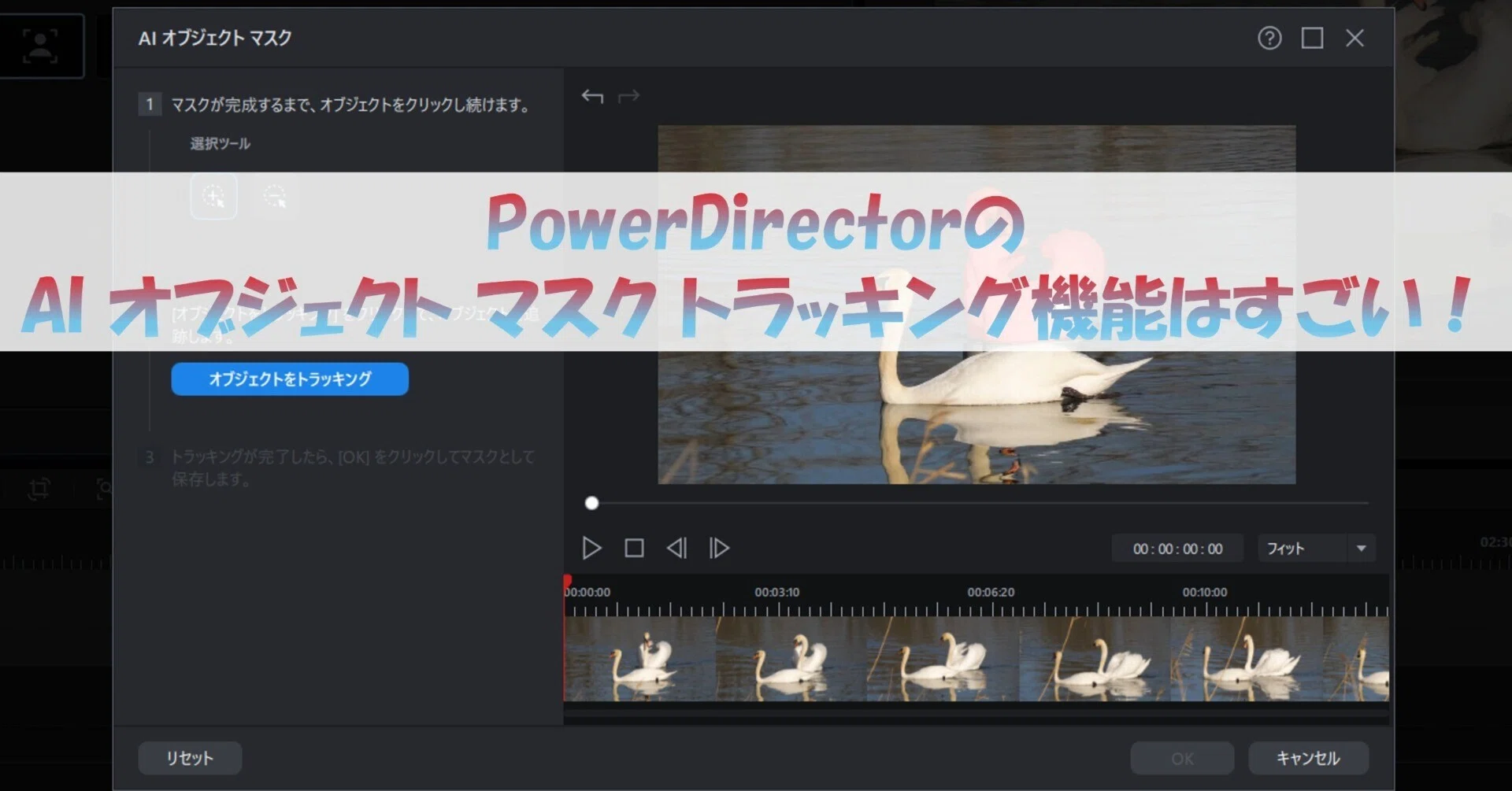Click the オブジェクトをトラッキング button
Image resolution: width=1512 pixels, height=791 pixels.
point(290,379)
